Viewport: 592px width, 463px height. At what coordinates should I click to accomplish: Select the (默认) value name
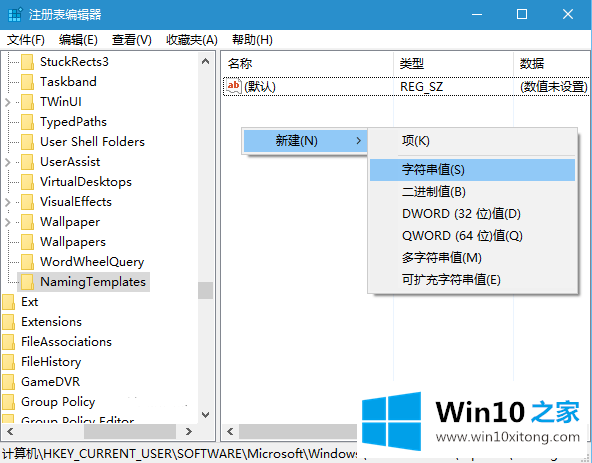(x=260, y=87)
